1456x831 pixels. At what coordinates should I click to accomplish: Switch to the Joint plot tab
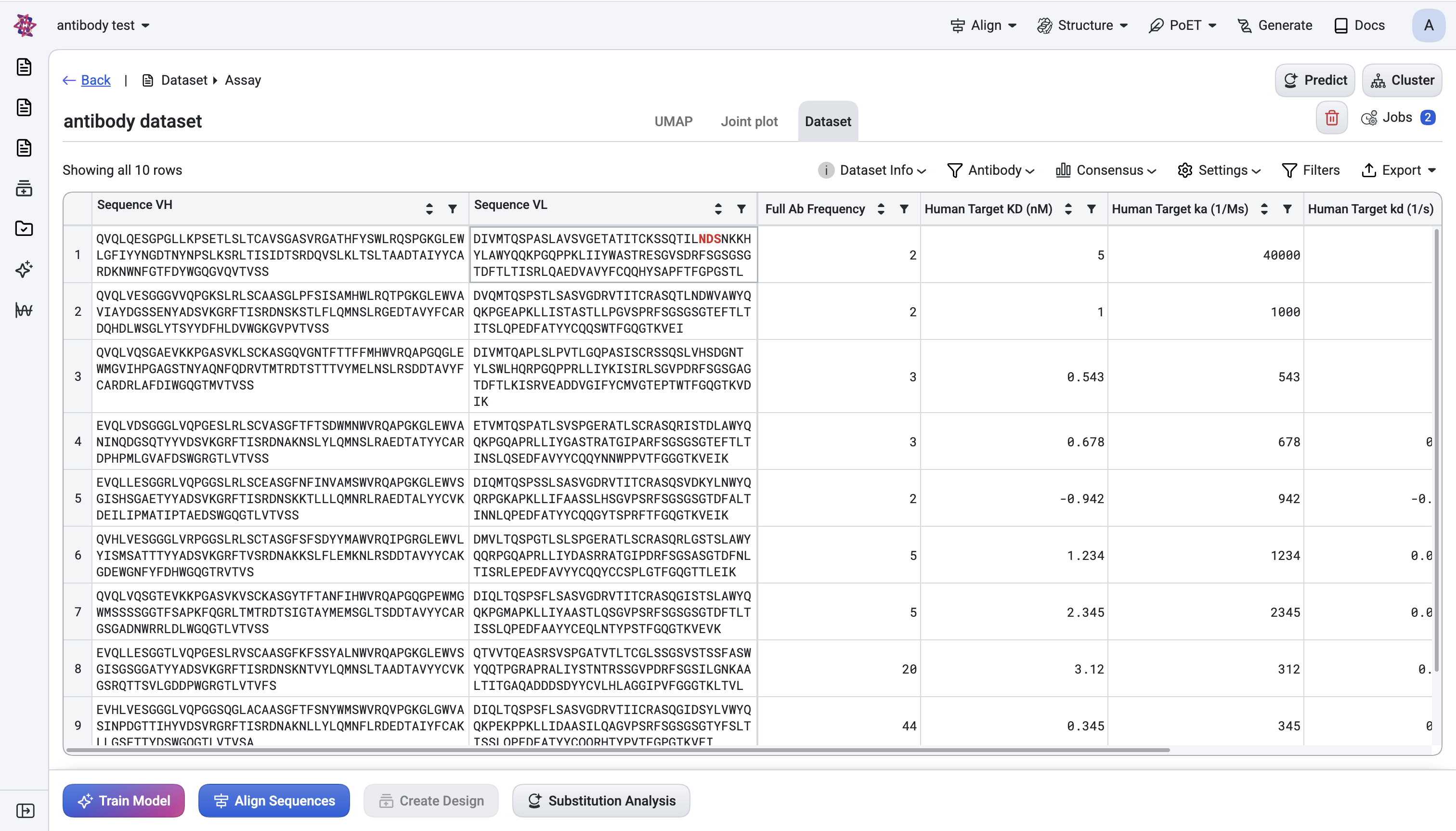[749, 121]
